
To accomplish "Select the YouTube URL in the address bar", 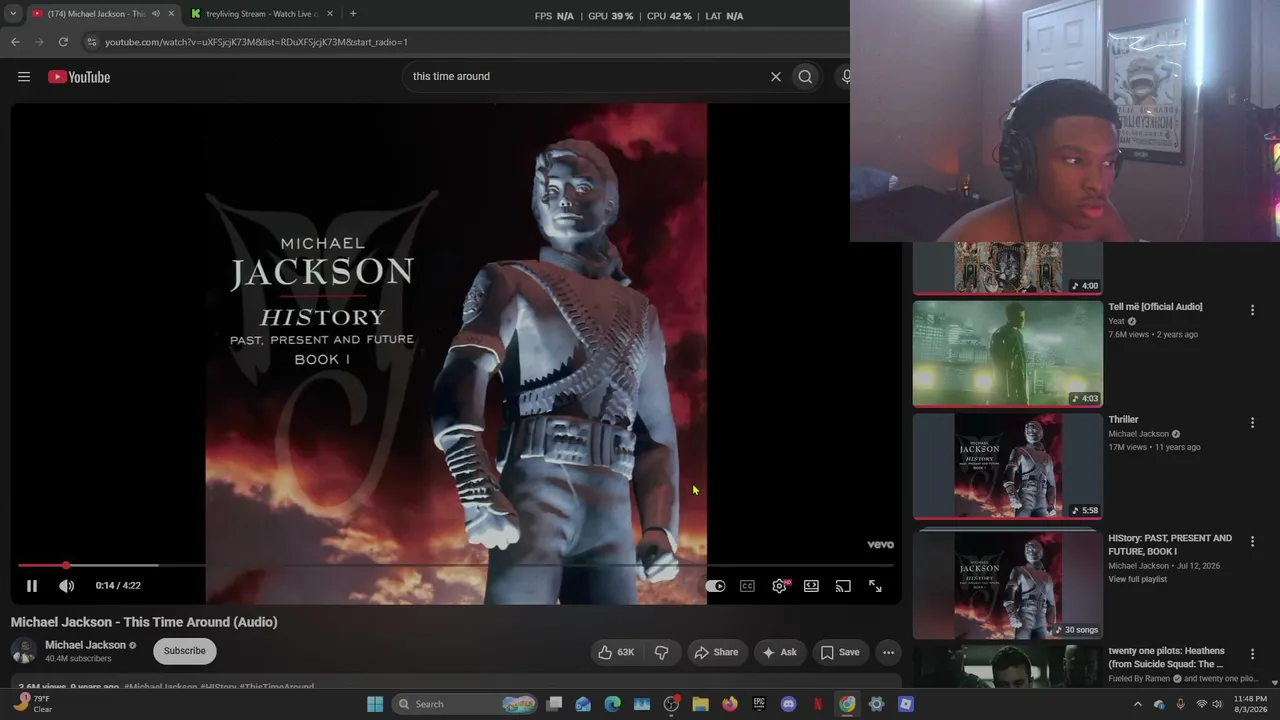I will tap(256, 42).
